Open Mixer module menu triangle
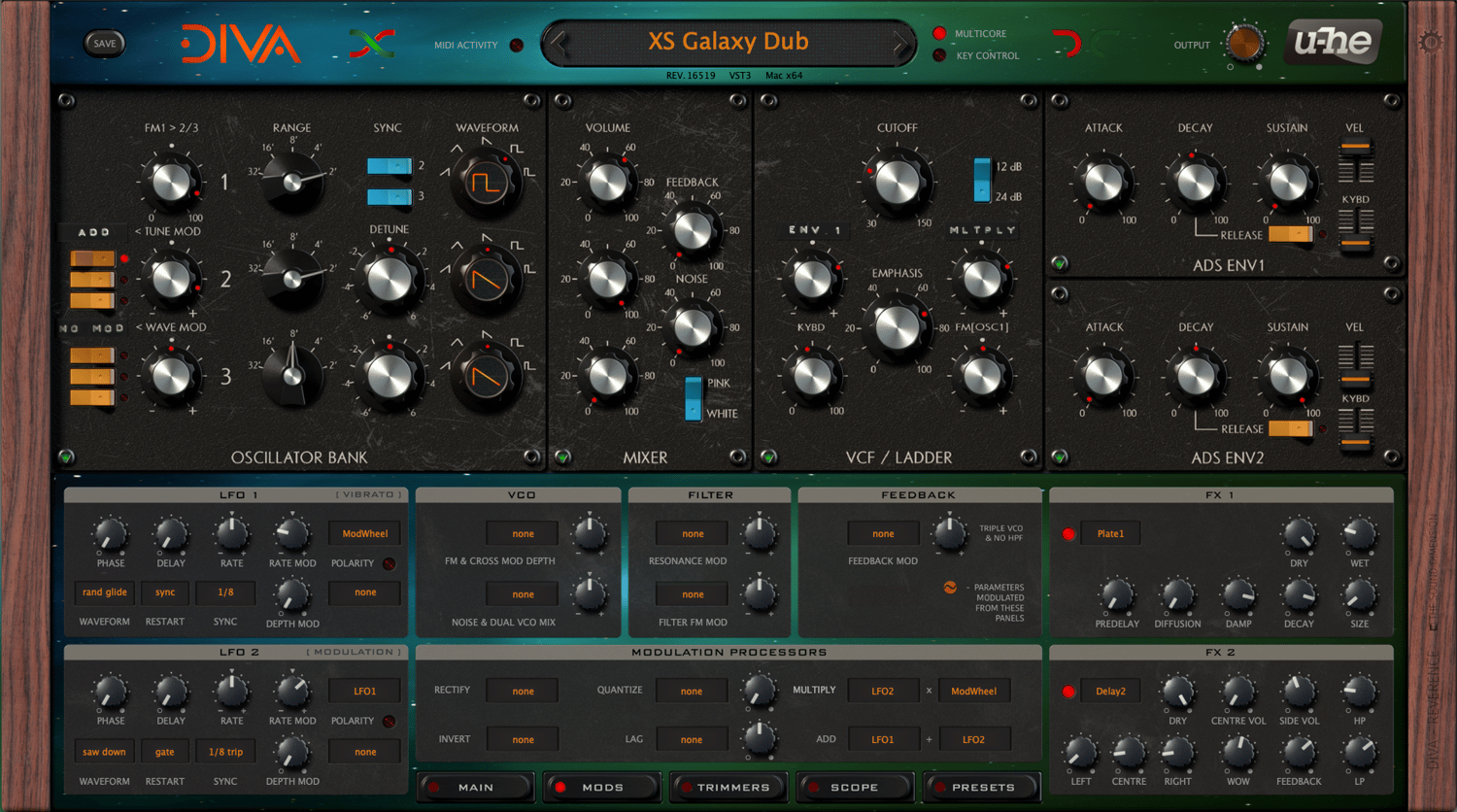 click(x=562, y=457)
